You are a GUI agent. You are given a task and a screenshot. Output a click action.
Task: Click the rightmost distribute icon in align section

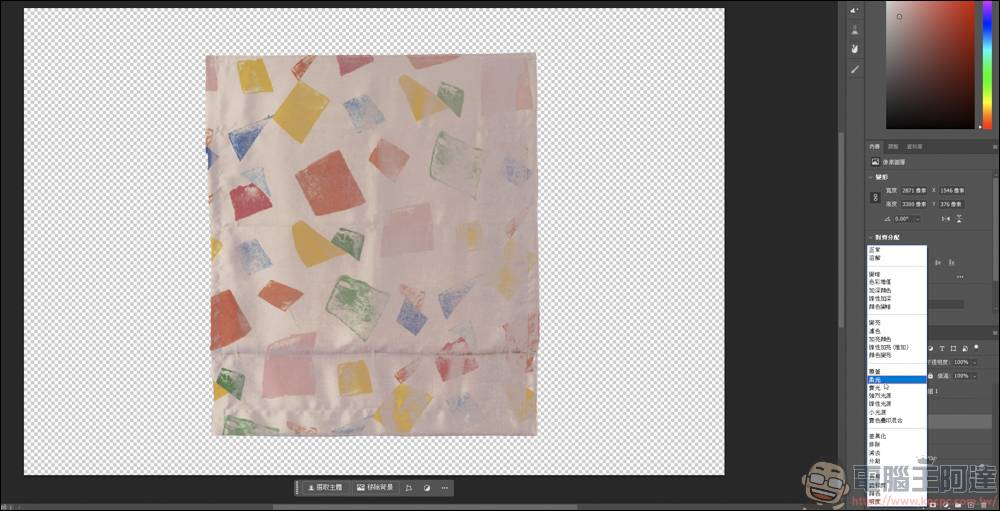(951, 263)
